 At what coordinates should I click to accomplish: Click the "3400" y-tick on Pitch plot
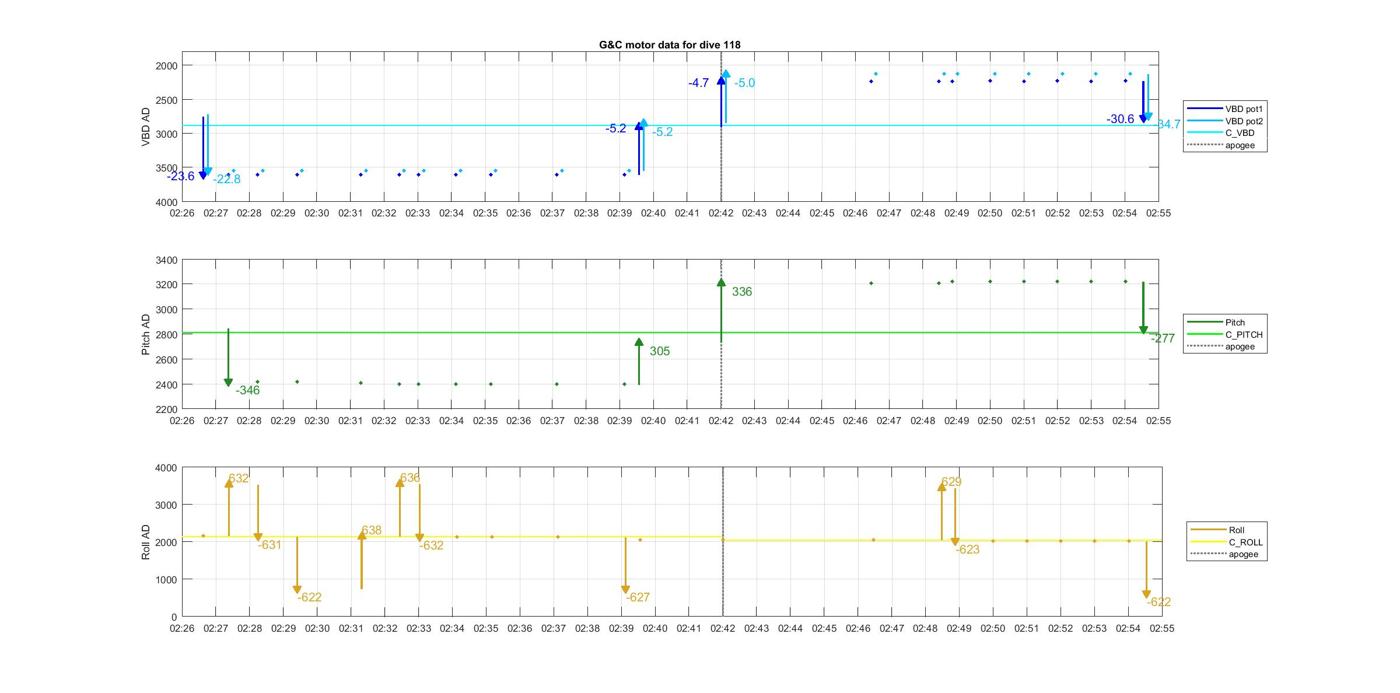tap(166, 260)
